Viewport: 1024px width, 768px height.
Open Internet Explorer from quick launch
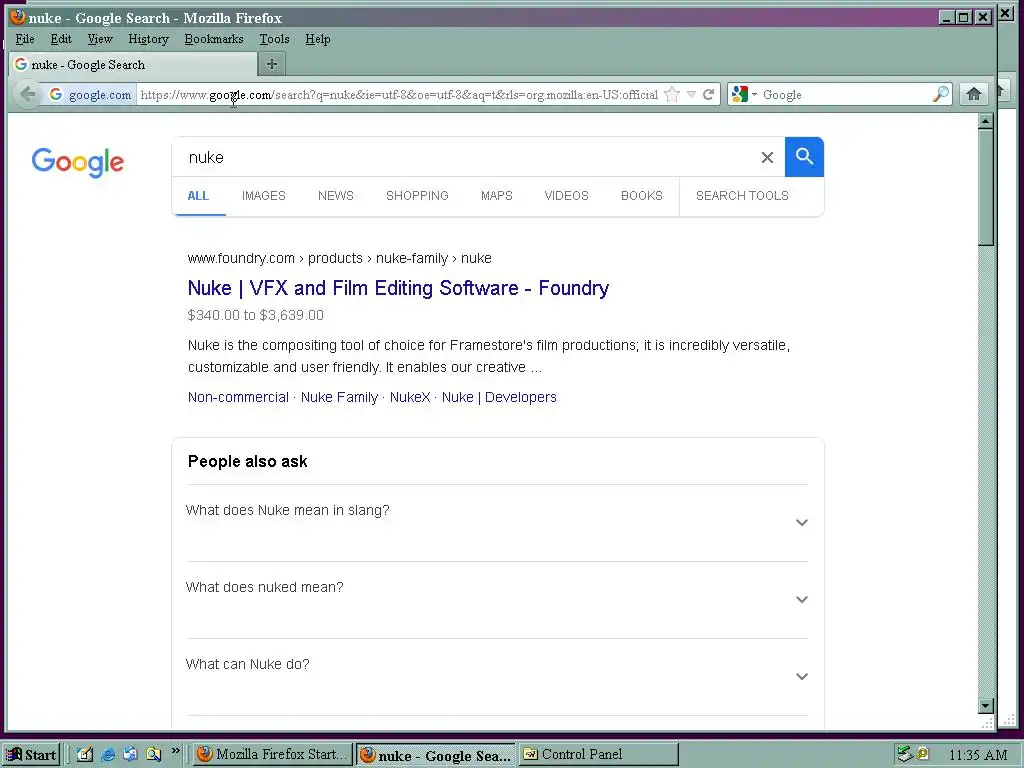click(108, 754)
